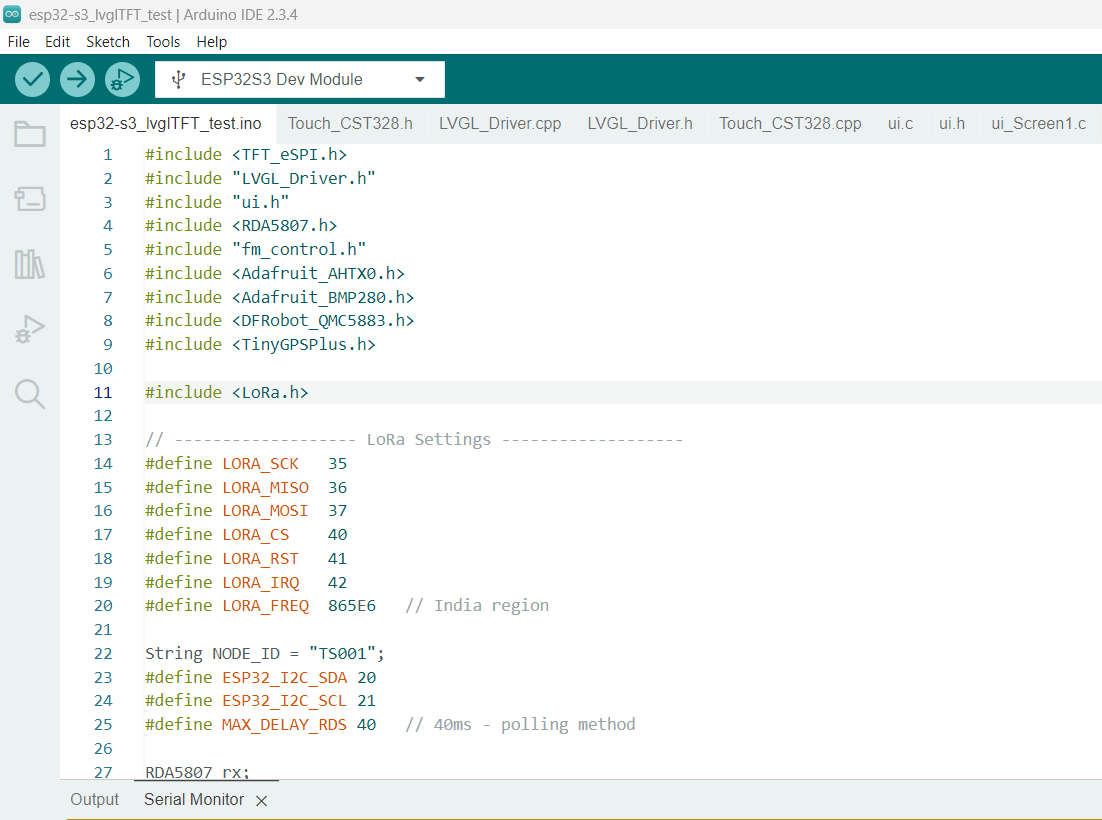Switch to Touch_CST328.cpp tab
This screenshot has height=820, width=1102.
[791, 124]
